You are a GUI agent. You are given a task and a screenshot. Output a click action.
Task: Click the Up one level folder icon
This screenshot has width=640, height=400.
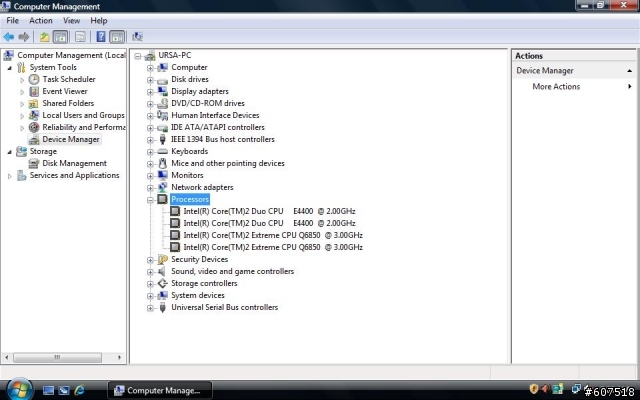(x=44, y=37)
